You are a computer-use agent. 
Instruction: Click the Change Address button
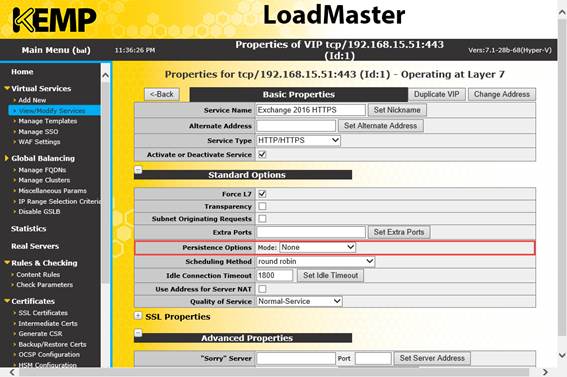click(502, 94)
